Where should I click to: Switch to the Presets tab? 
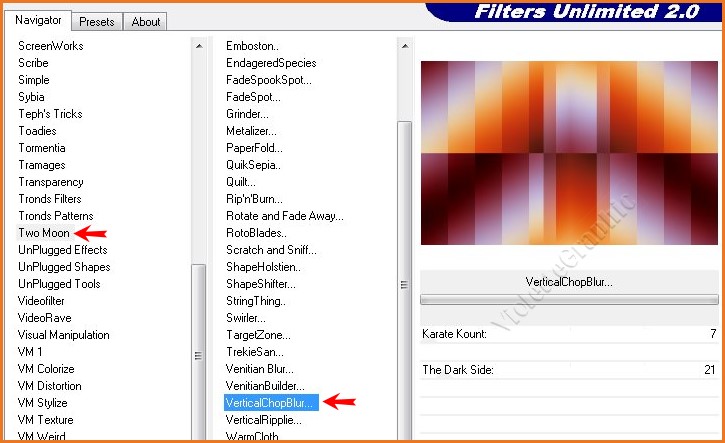pos(97,21)
